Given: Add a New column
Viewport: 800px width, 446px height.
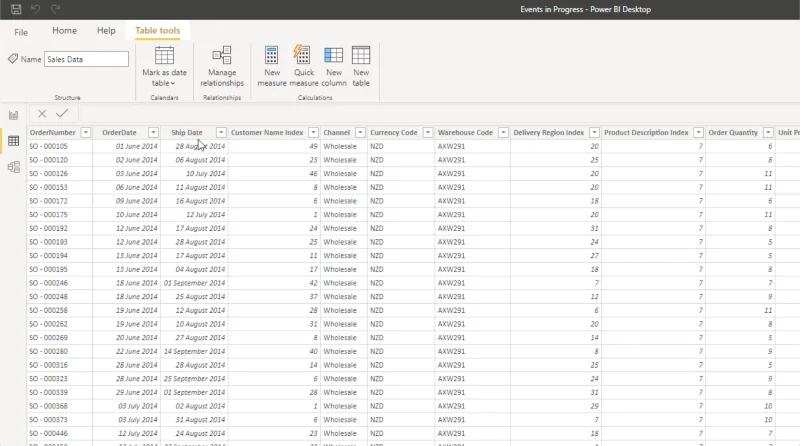Looking at the screenshot, I should (x=334, y=66).
